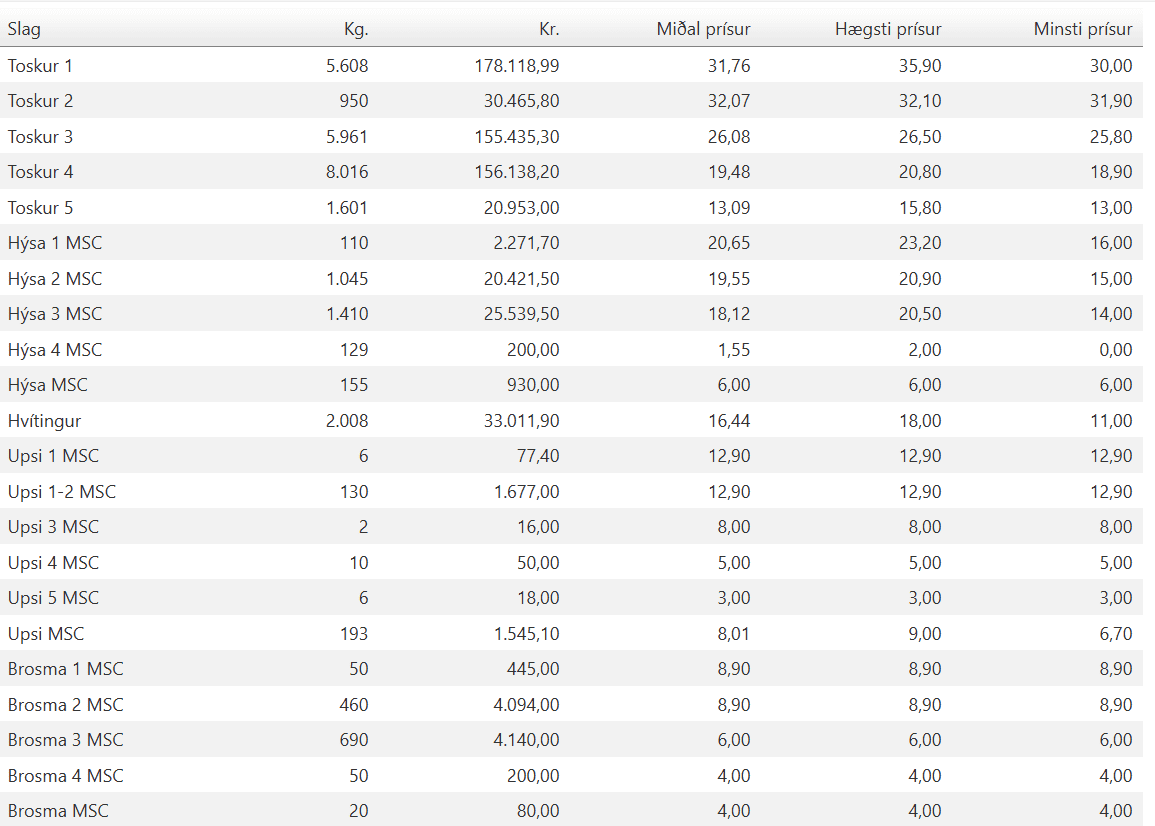1155x826 pixels.
Task: Click the Hýsa 4 MSC row label
Action: [x=55, y=349]
